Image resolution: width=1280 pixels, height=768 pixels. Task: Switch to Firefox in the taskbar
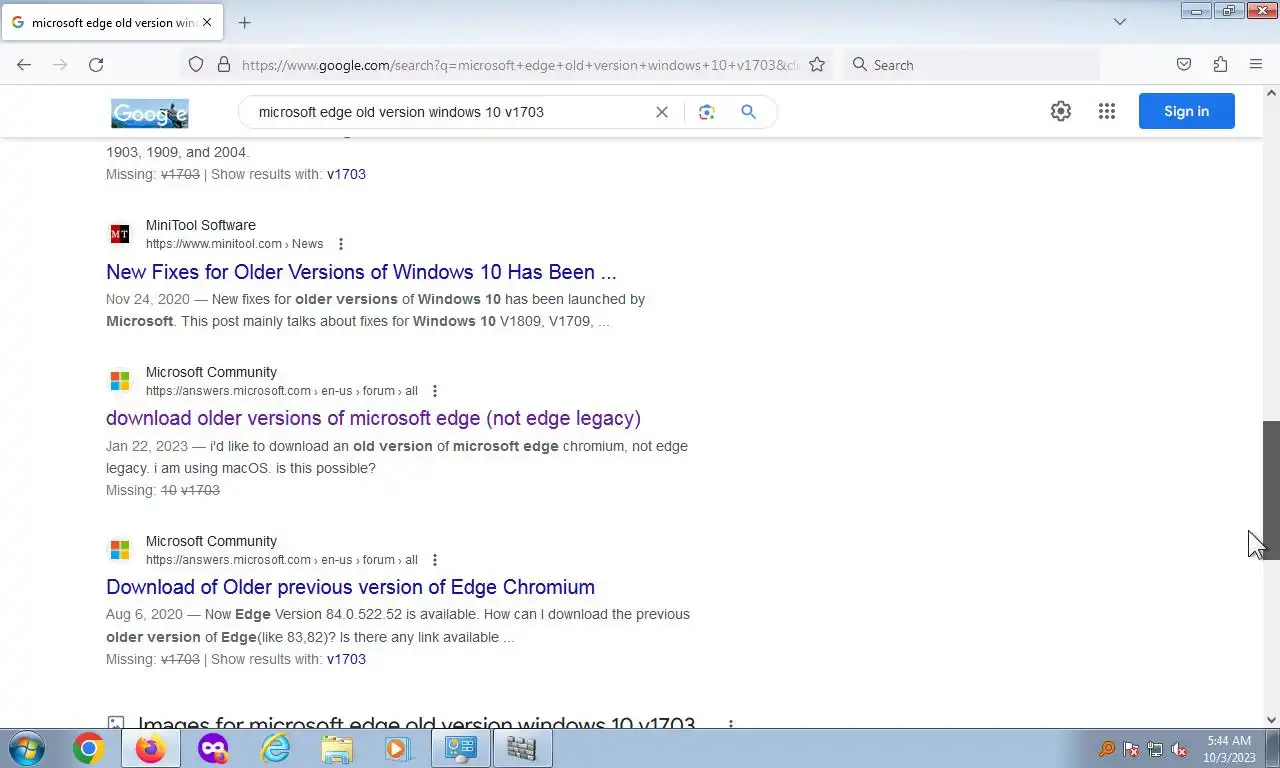[151, 748]
